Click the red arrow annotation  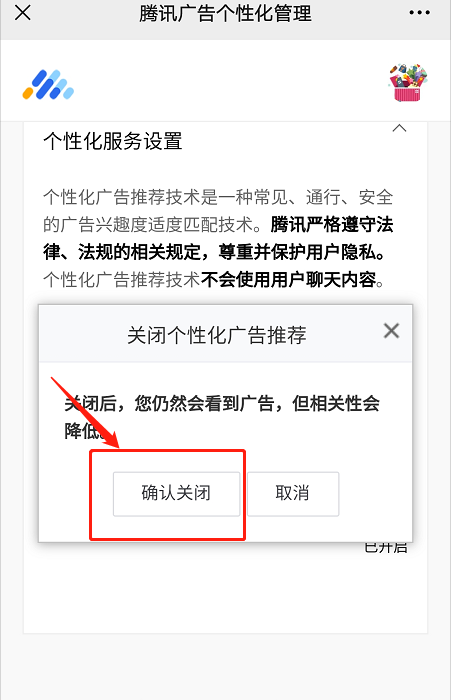pyautogui.click(x=85, y=412)
